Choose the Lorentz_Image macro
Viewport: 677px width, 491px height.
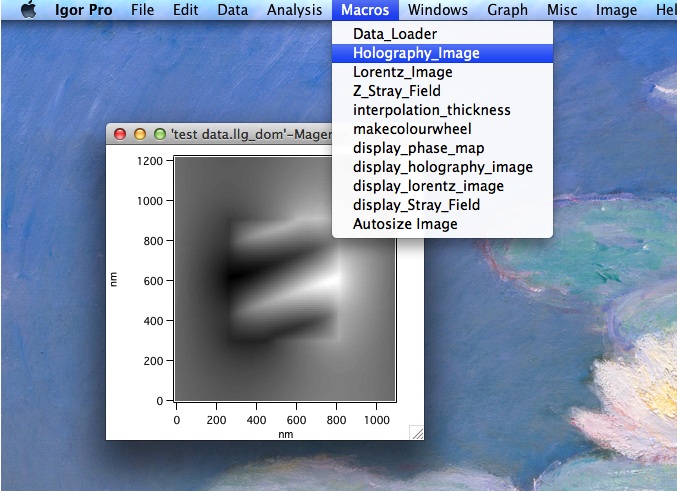[402, 72]
